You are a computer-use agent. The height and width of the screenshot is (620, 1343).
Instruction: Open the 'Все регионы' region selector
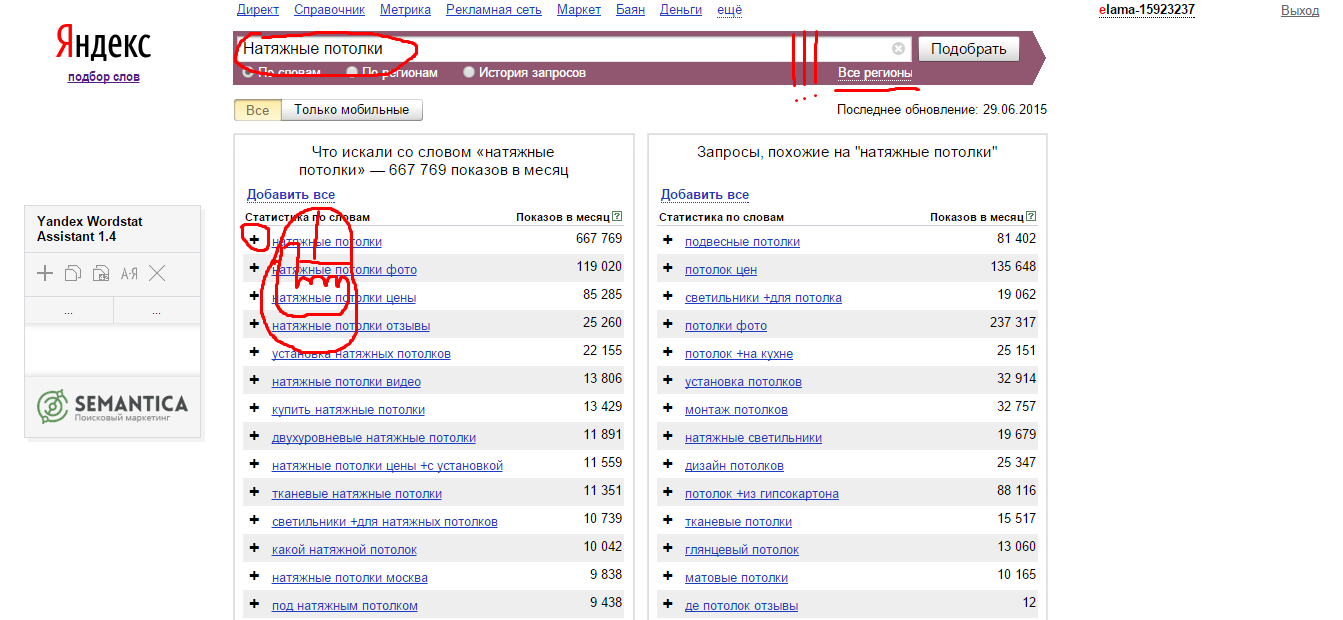coord(875,73)
